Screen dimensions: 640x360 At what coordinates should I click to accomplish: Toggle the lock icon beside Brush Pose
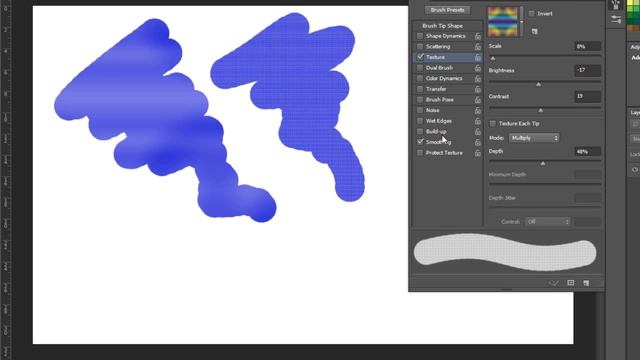478,100
